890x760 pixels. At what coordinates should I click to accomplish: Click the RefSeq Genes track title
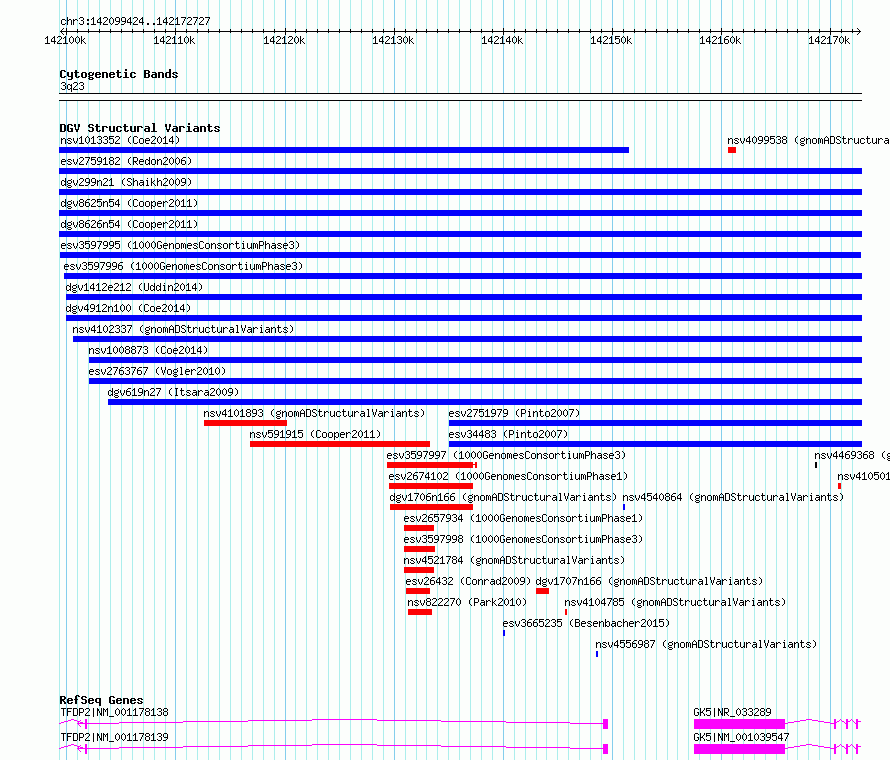pos(101,700)
